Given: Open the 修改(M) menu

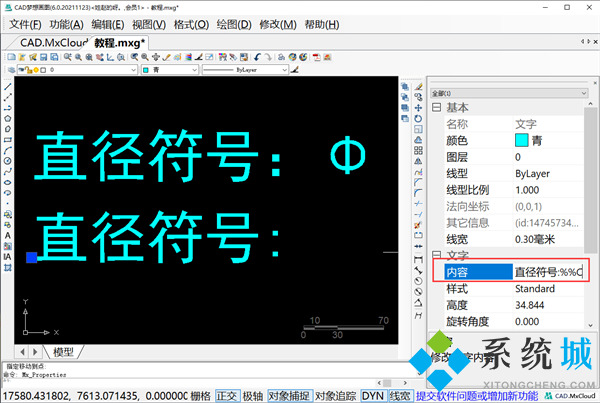Looking at the screenshot, I should pyautogui.click(x=278, y=25).
